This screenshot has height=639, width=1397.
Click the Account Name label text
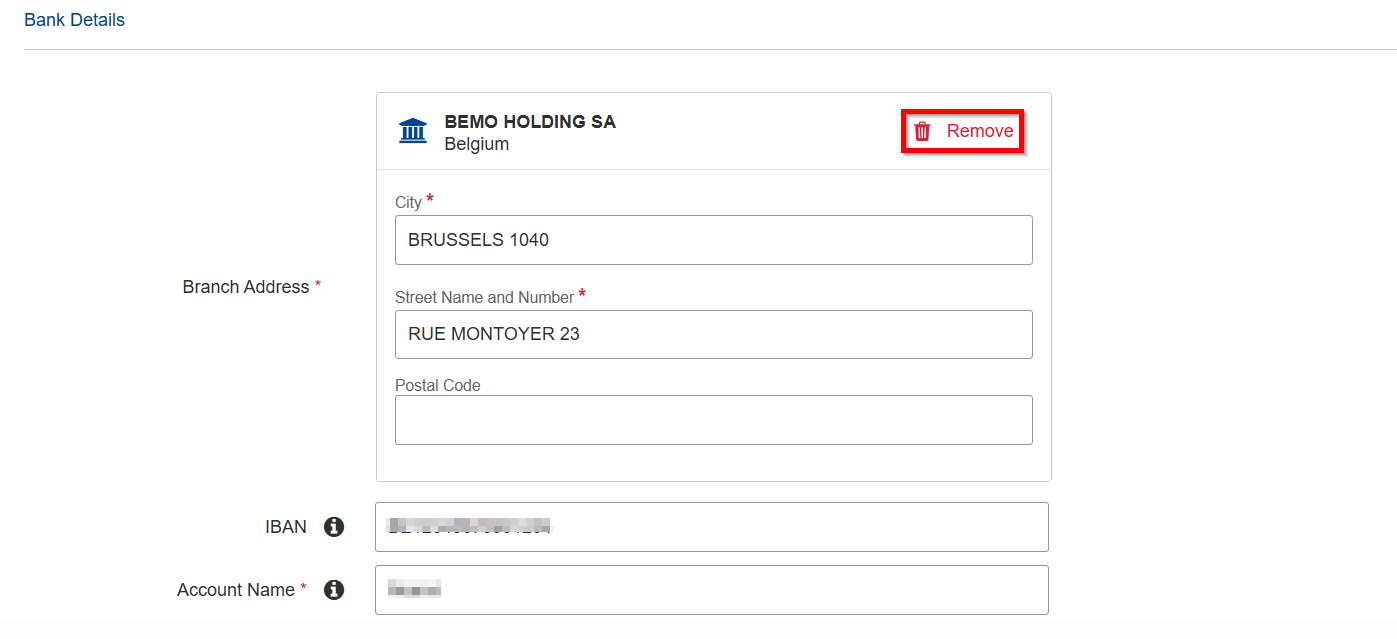(235, 590)
